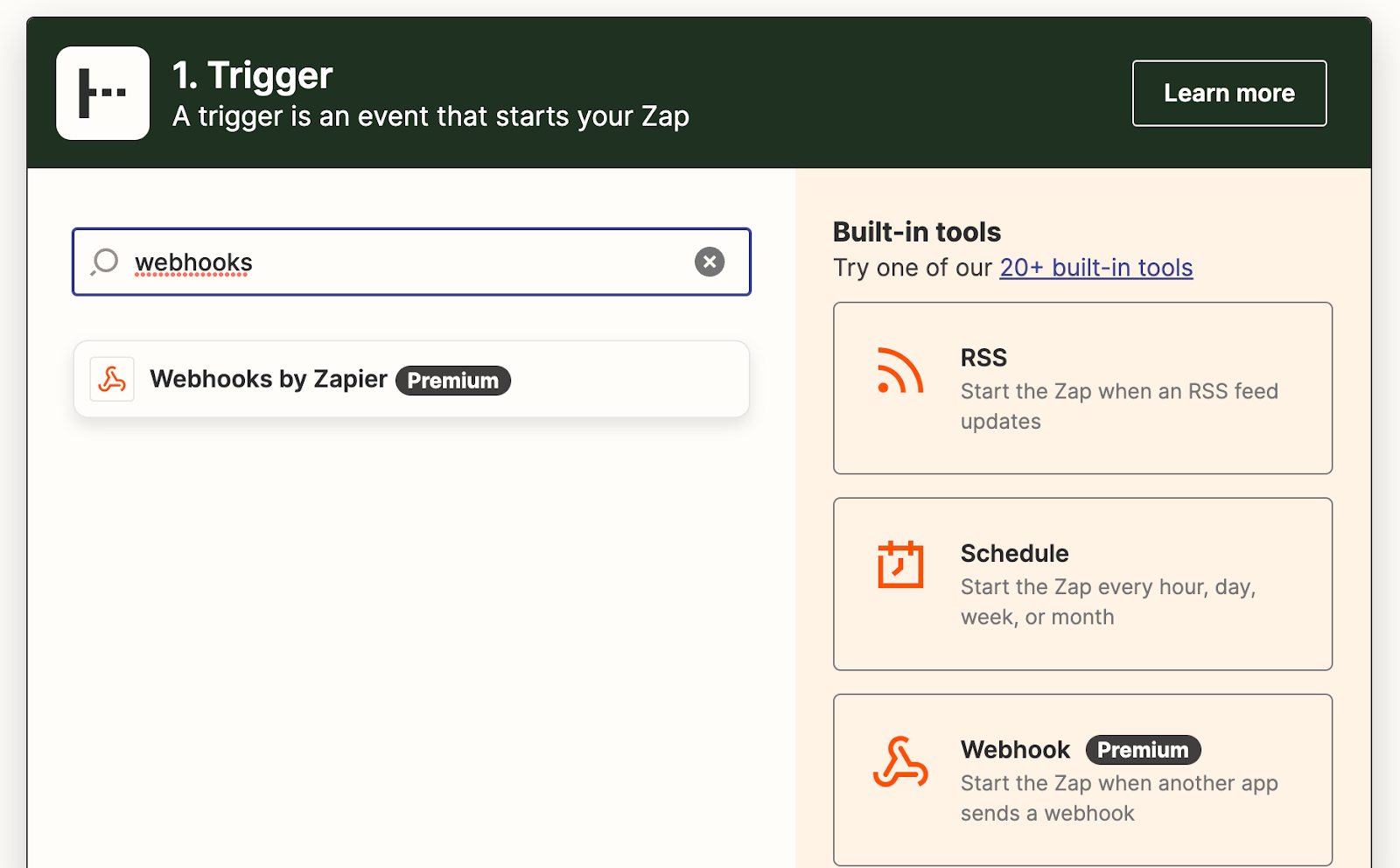Click 'Start the Zap every hour, day' description
1400x868 pixels.
click(x=1108, y=602)
